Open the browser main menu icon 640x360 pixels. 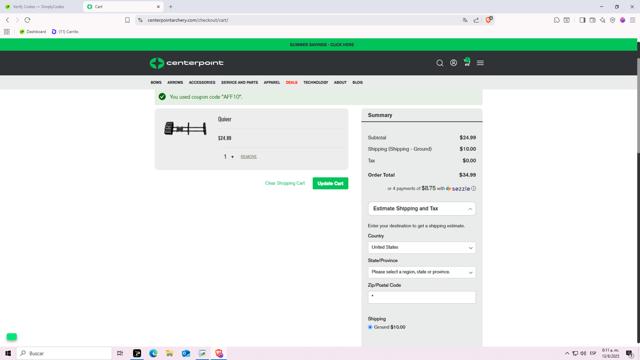coord(633,20)
